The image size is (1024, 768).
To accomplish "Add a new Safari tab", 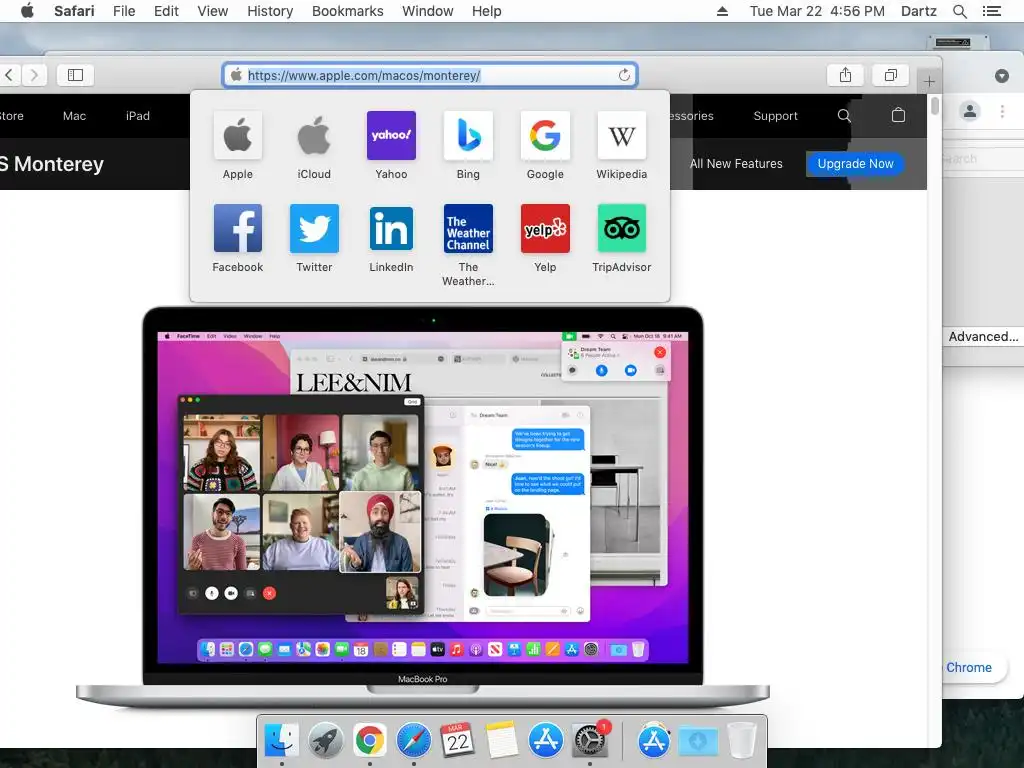I will coord(929,82).
